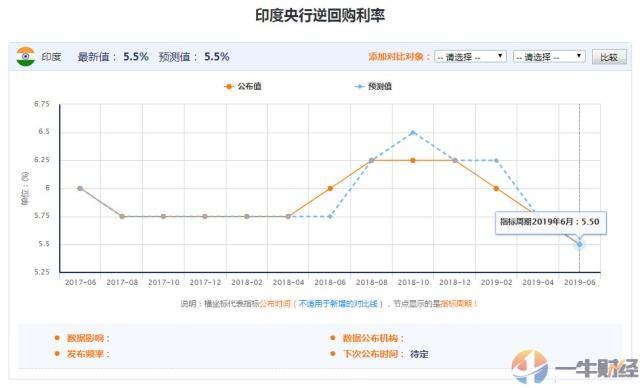640x388 pixels.
Task: Open the second 请选择 comparison dropdown
Action: tap(549, 56)
